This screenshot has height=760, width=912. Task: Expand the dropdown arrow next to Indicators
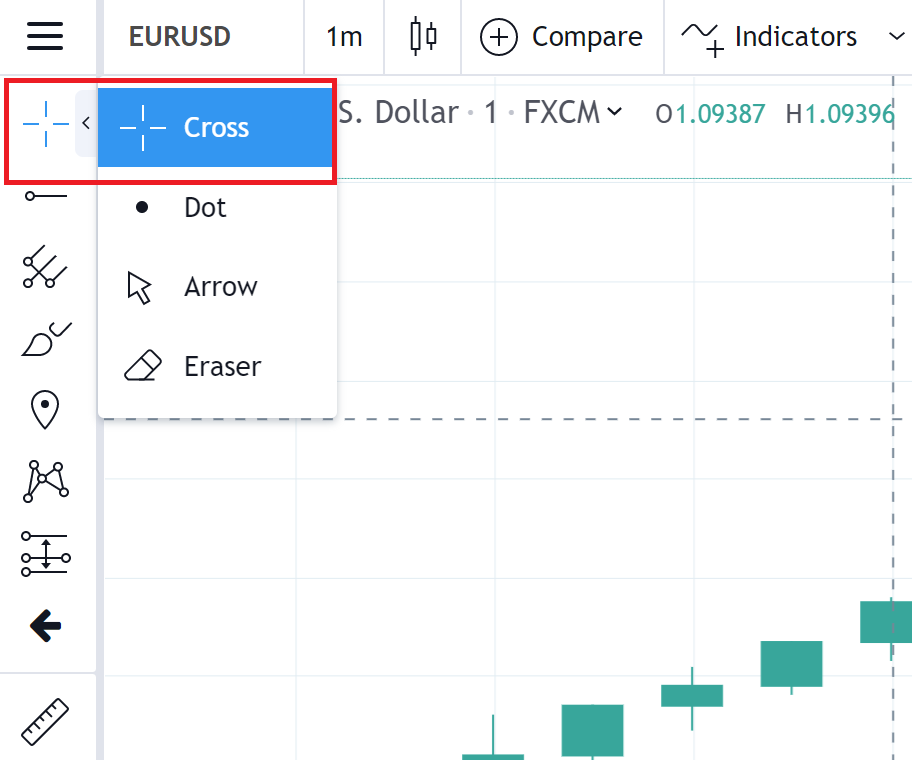(x=896, y=37)
